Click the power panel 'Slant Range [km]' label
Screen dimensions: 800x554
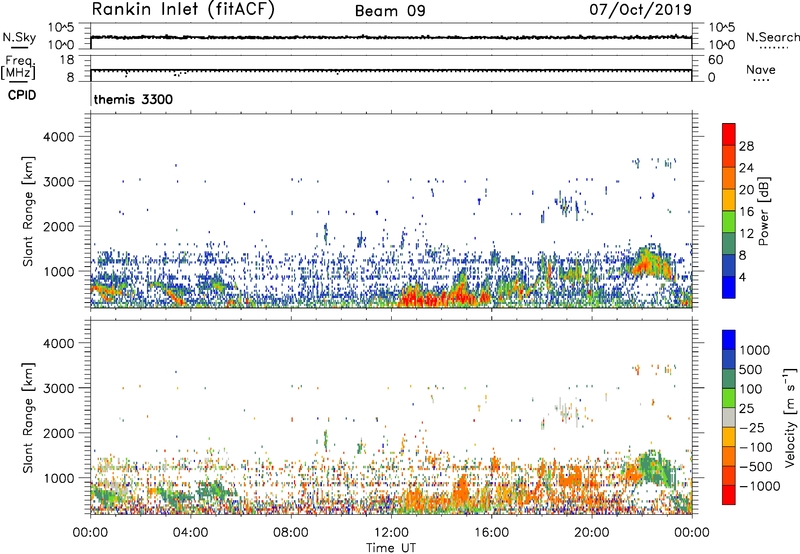click(28, 211)
